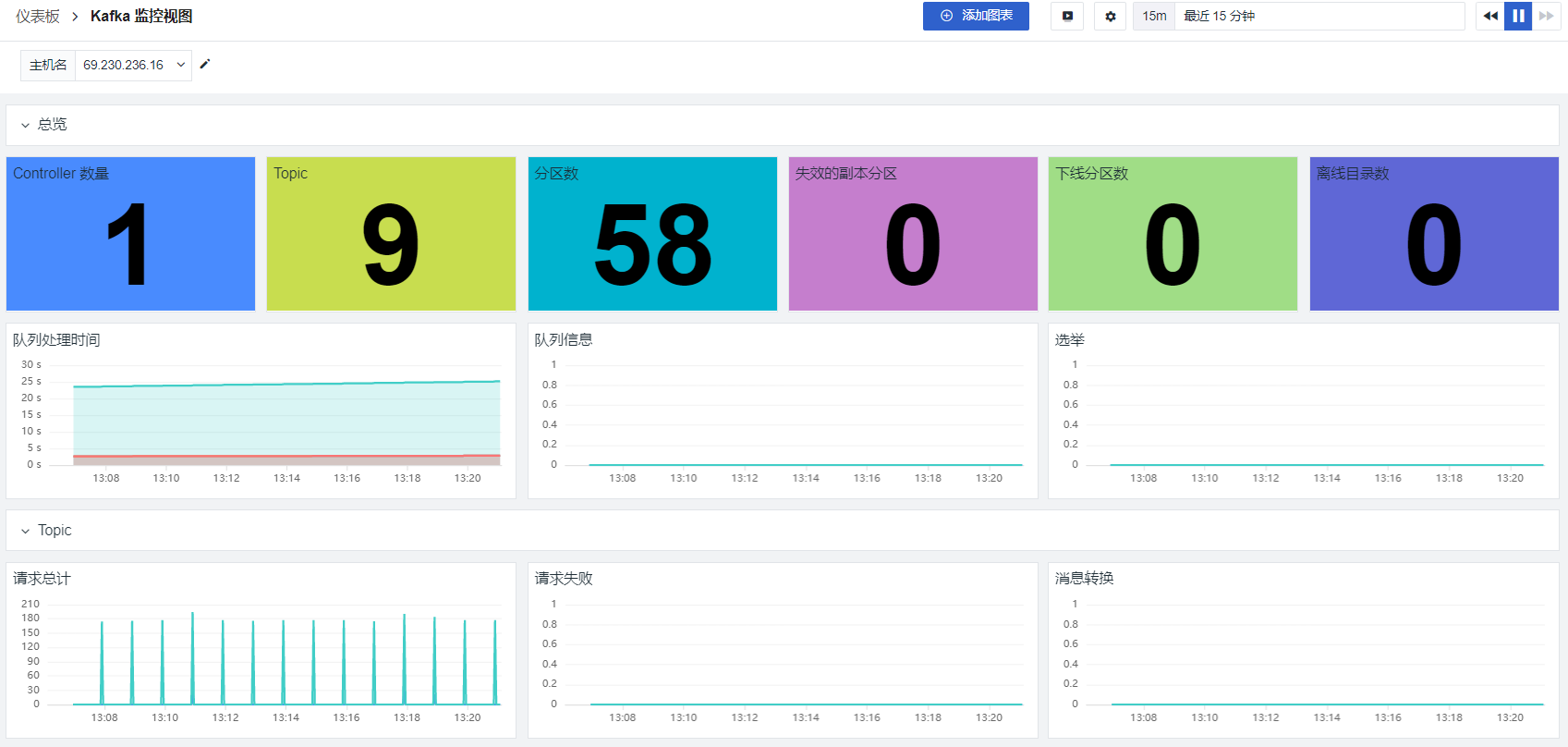Pause auto-refresh with the pause button
1568x747 pixels.
1518,16
